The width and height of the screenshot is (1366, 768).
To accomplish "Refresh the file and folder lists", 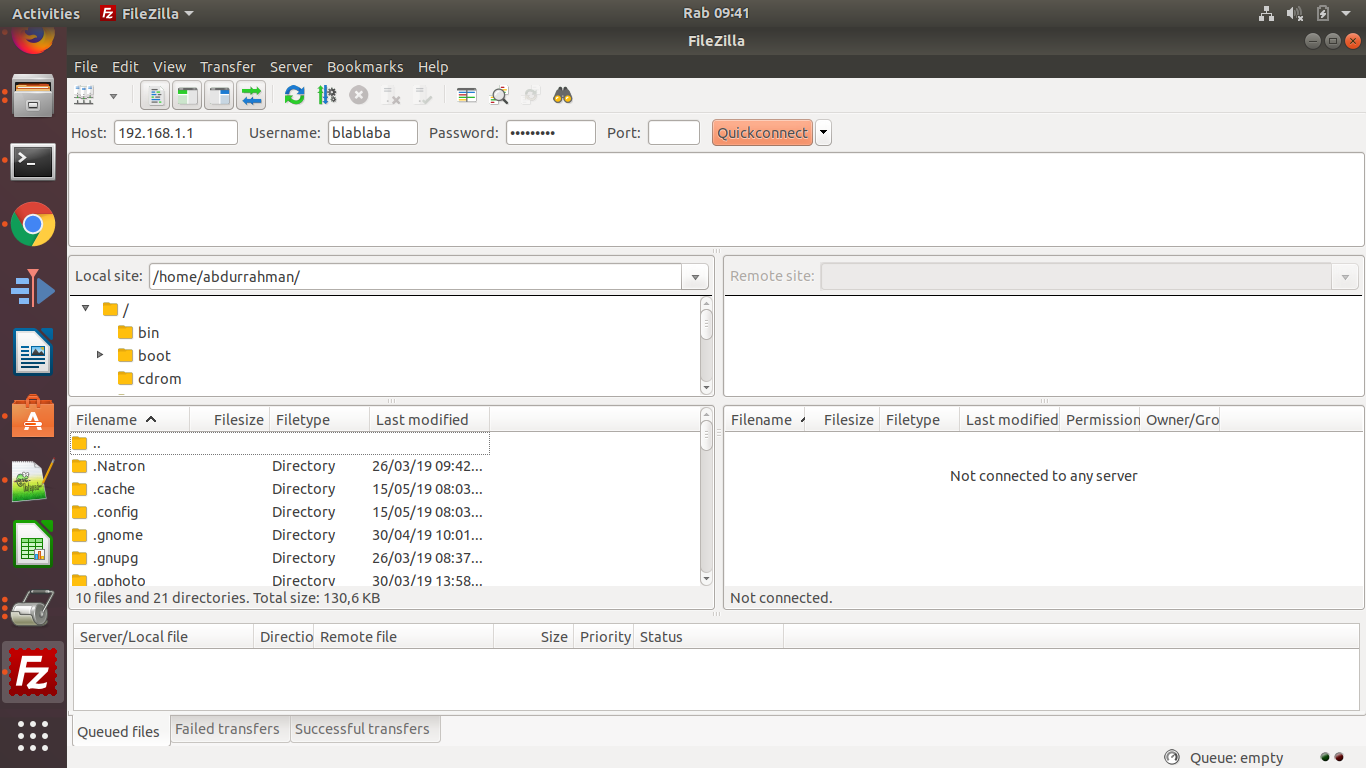I will [294, 95].
